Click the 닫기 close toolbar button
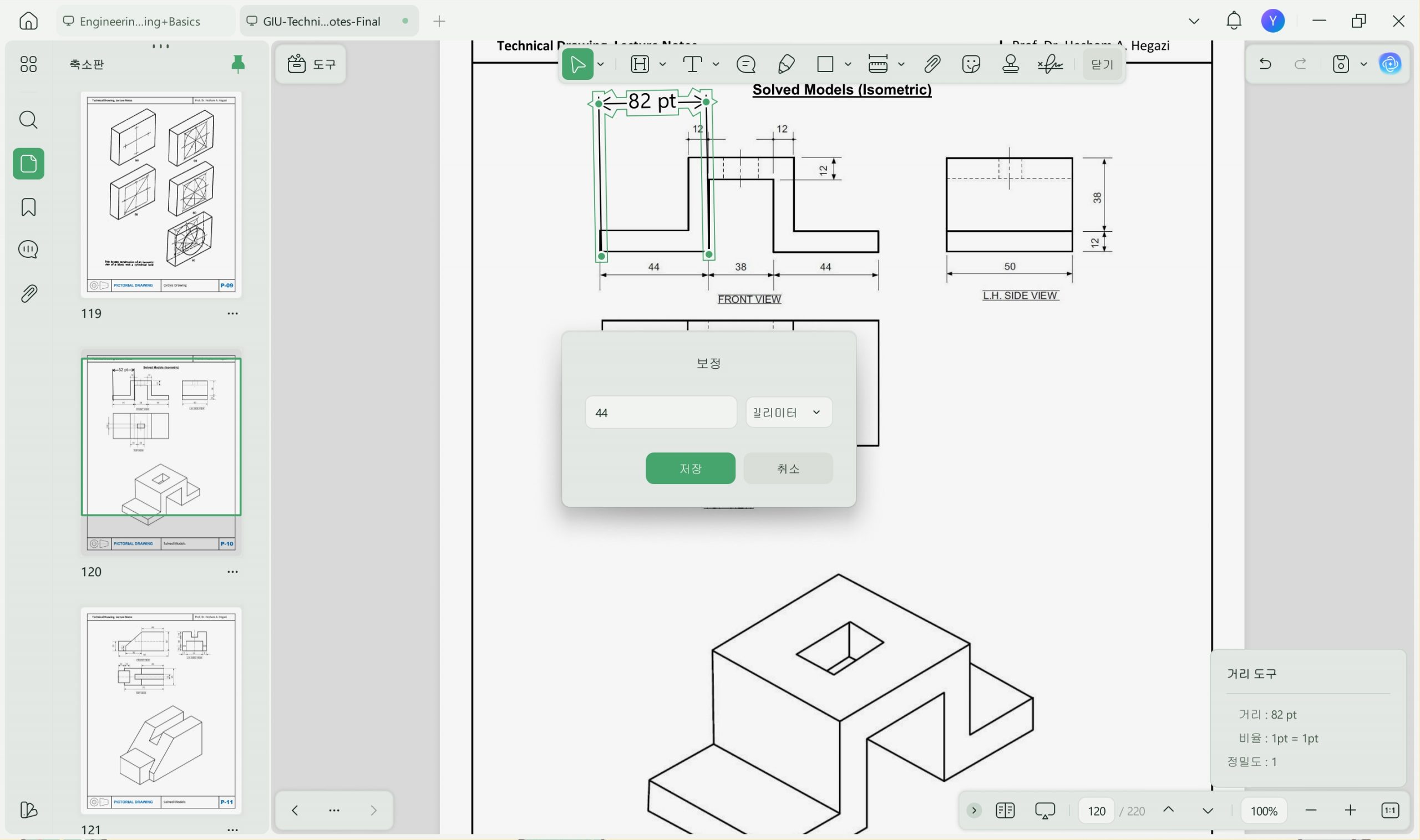Screen dimensions: 1420x840 coord(1102,64)
